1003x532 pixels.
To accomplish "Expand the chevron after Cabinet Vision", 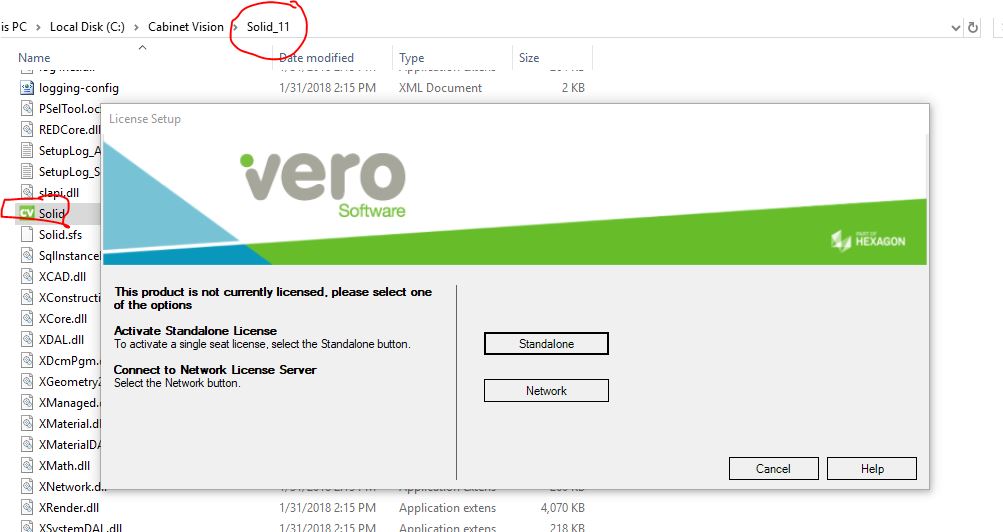I will [x=235, y=27].
